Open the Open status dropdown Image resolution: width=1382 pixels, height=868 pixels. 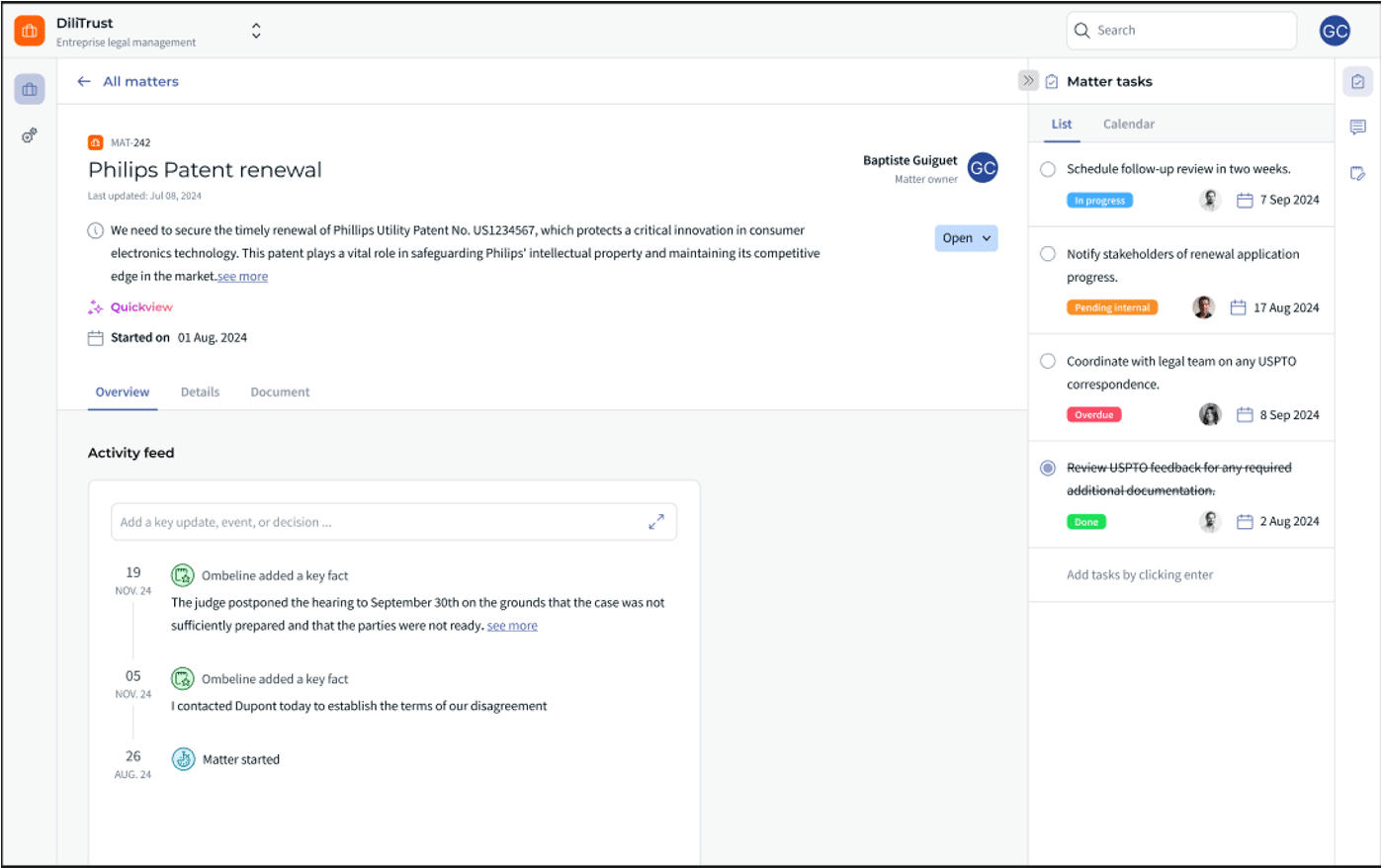pos(966,238)
